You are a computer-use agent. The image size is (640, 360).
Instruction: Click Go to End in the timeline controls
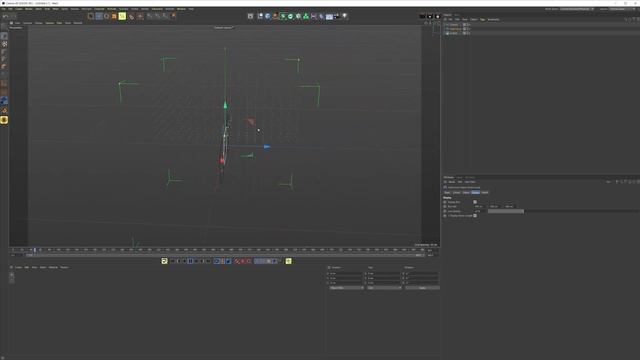coord(208,261)
